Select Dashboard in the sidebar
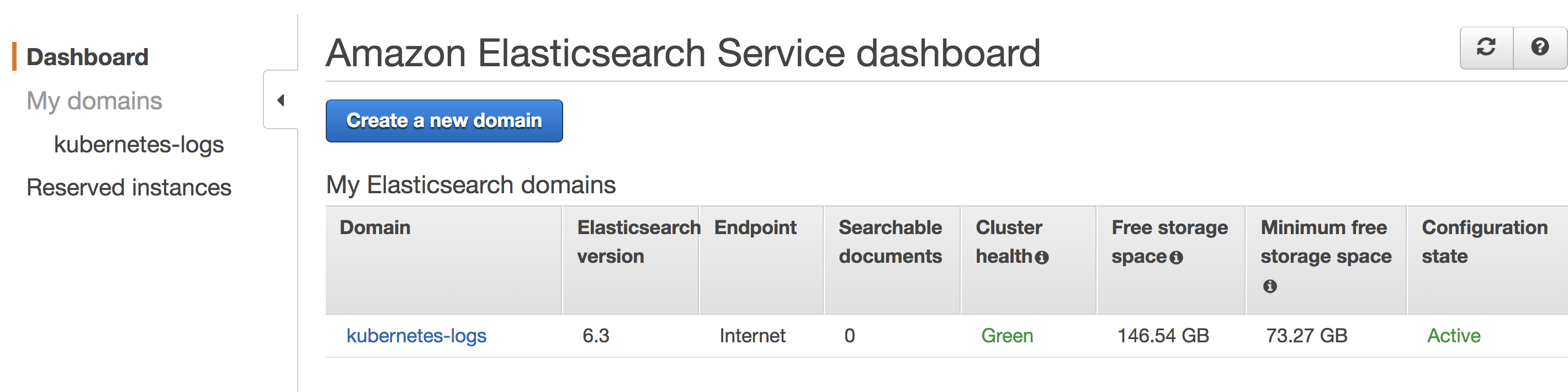 point(87,57)
